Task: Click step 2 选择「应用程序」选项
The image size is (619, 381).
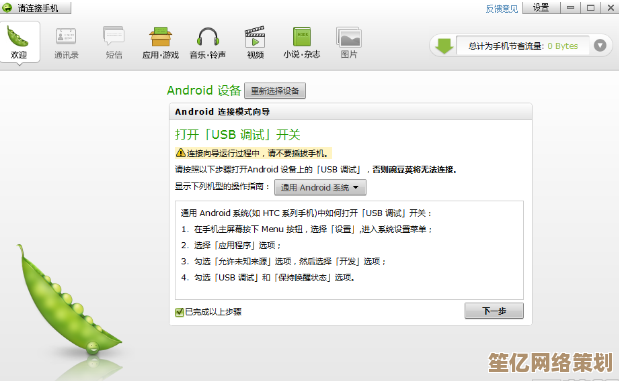Action: coord(231,245)
